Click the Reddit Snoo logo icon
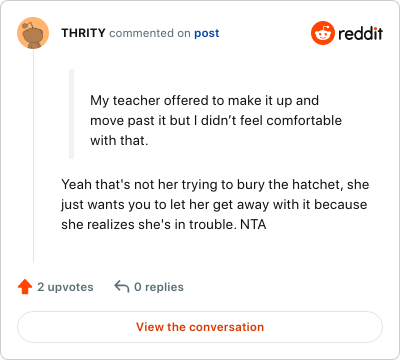The image size is (400, 360). tap(322, 33)
